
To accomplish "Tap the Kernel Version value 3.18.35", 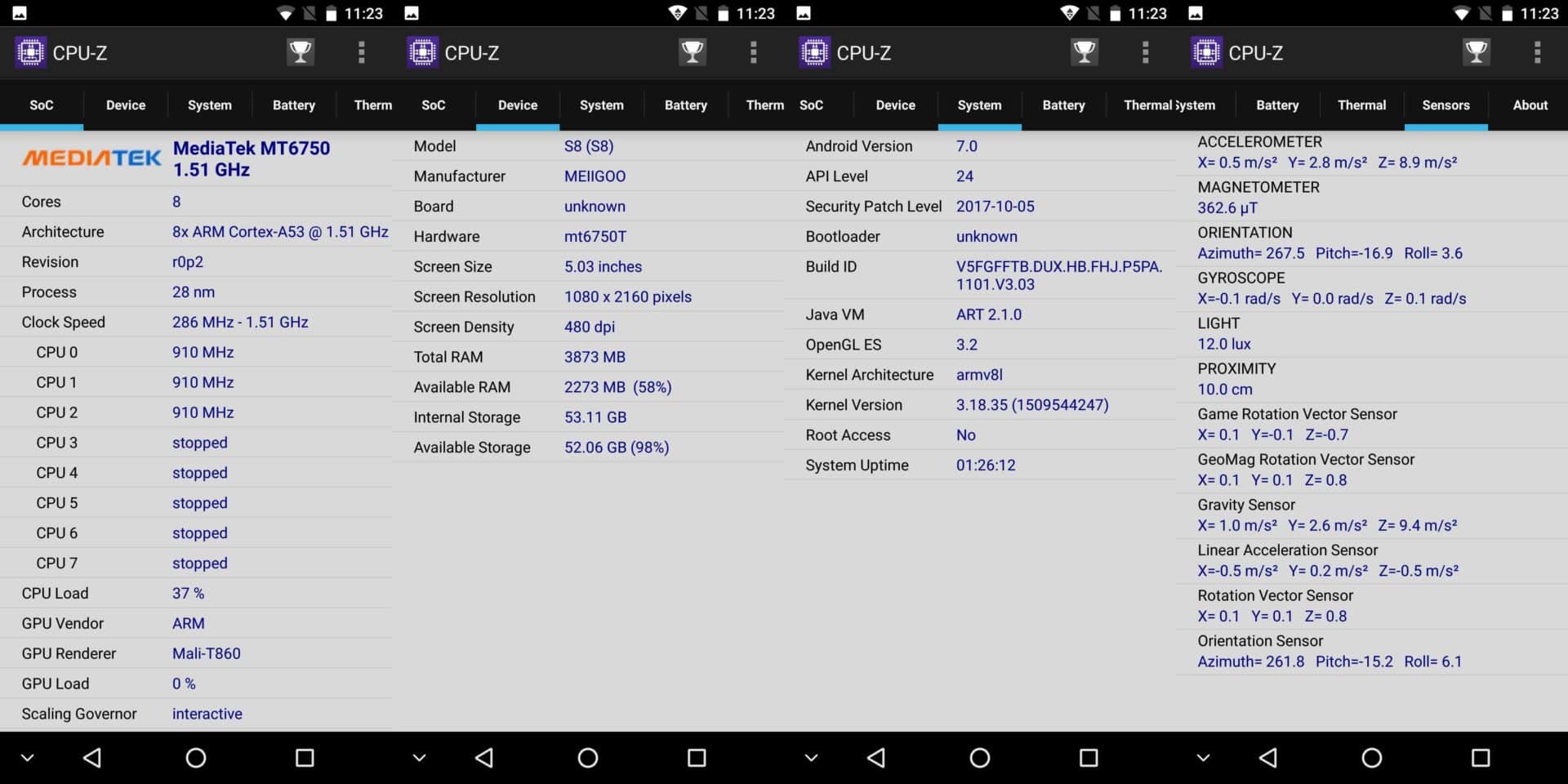I will [x=1032, y=405].
